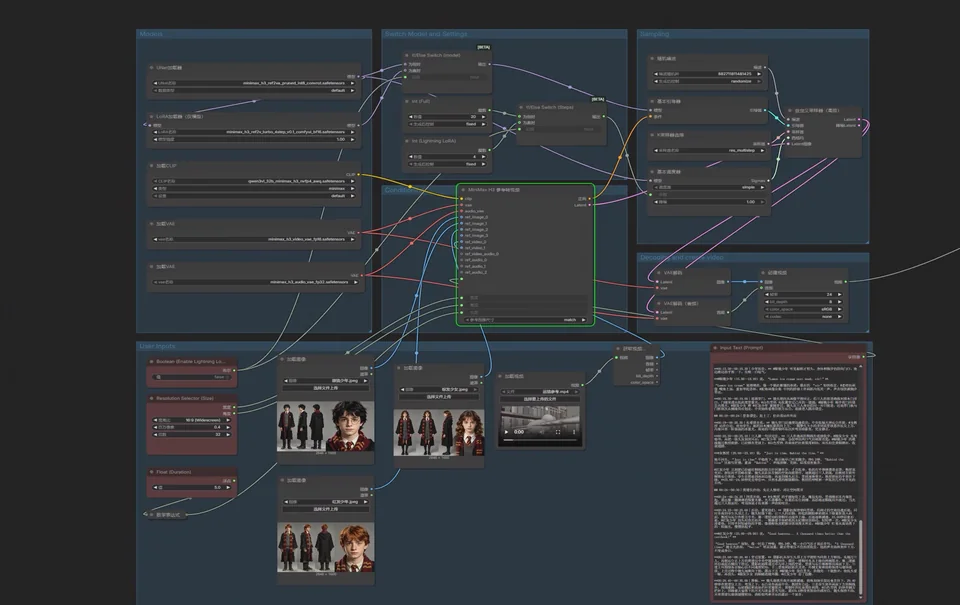960x605 pixels.
Task: Seek along the video preview progress bar
Action: (x=539, y=440)
